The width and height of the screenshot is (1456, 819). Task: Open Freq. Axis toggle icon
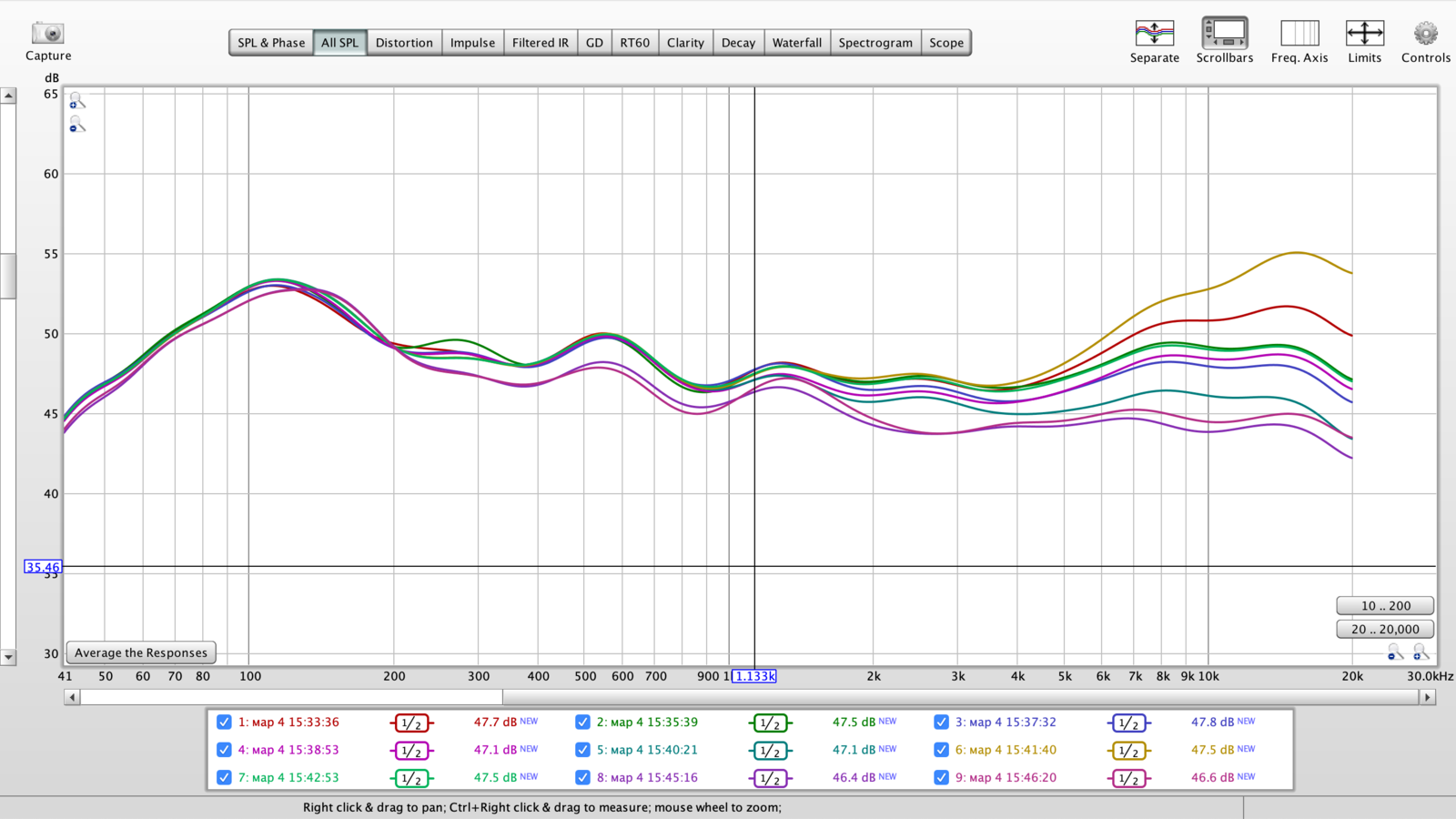pyautogui.click(x=1299, y=34)
